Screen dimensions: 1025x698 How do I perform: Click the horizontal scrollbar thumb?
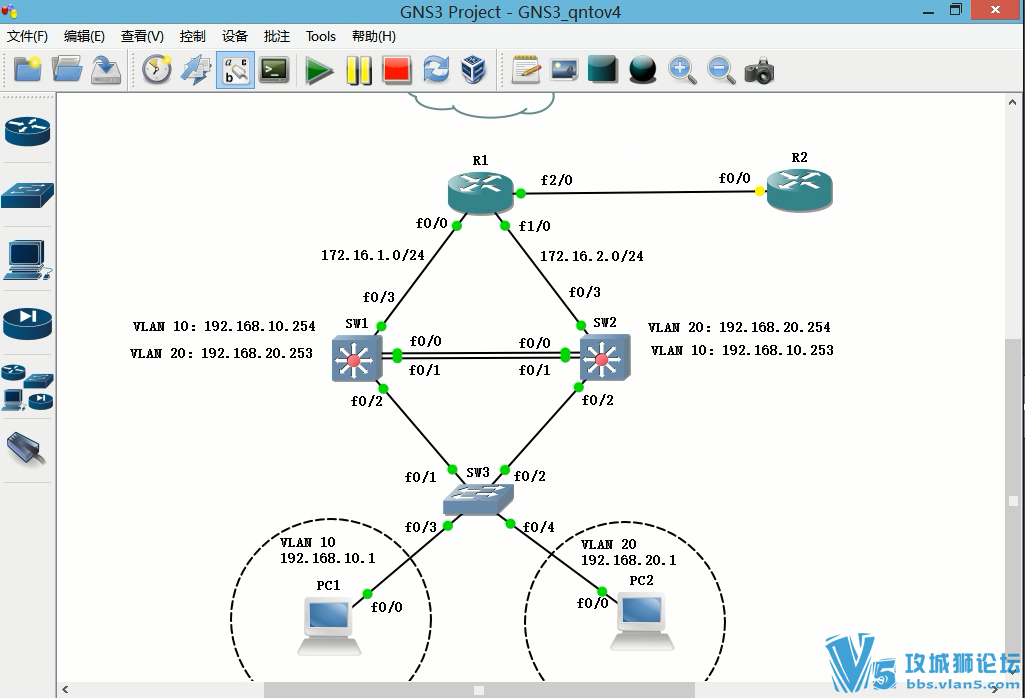pos(479,690)
